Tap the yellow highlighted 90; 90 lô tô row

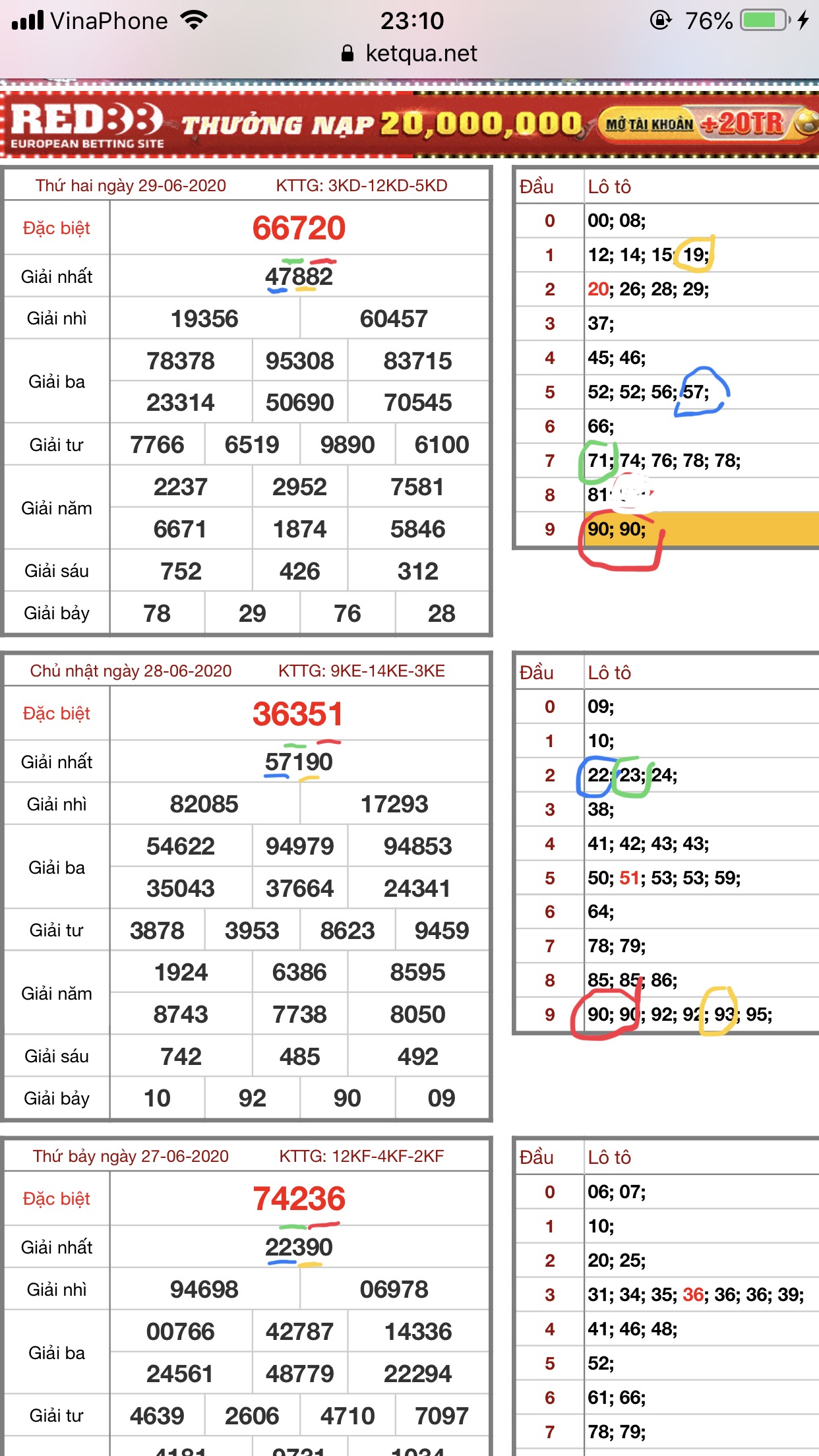[x=700, y=530]
